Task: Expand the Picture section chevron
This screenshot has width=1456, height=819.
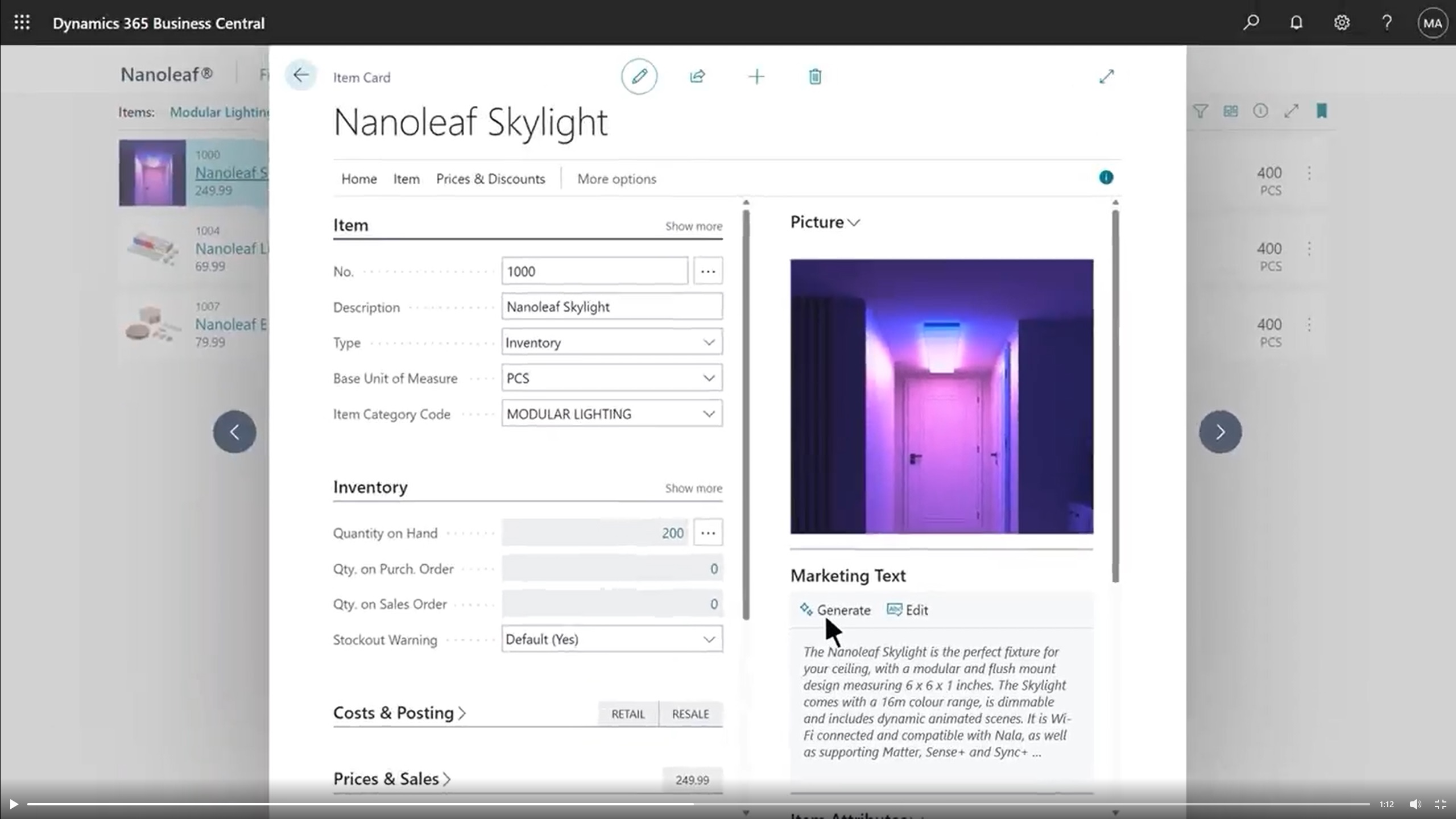Action: click(x=854, y=223)
